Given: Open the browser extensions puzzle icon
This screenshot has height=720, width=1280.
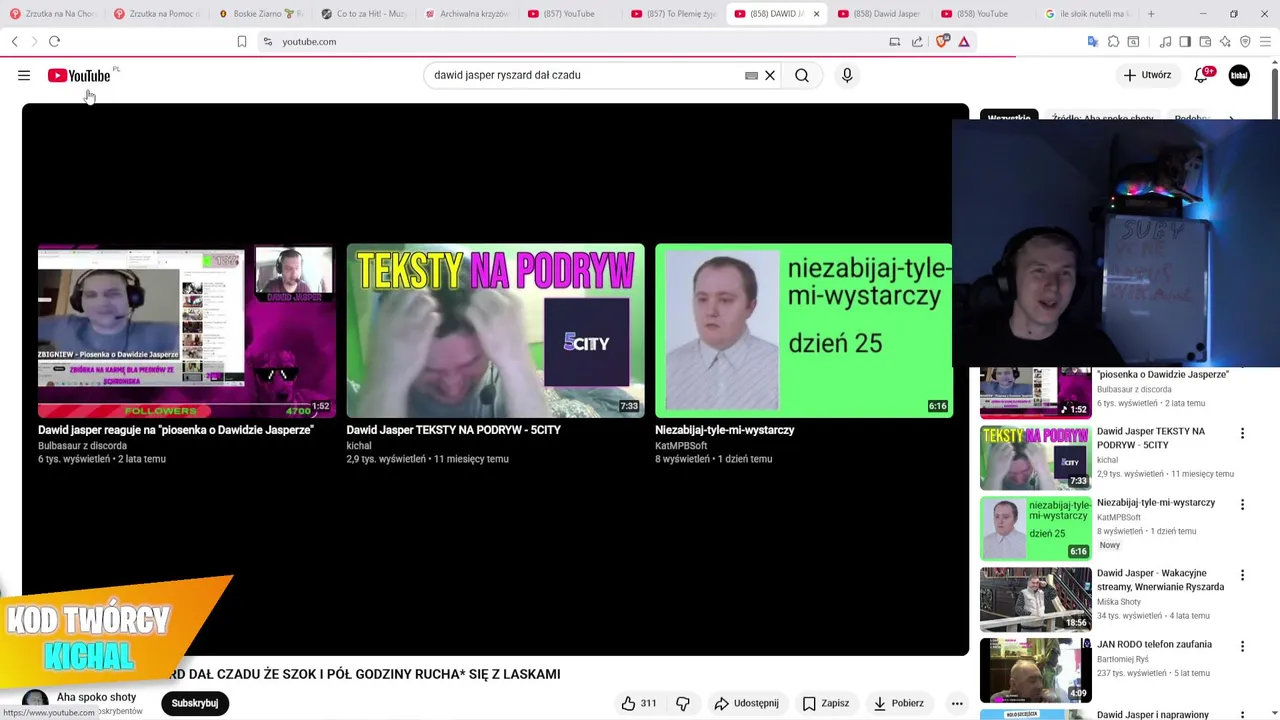Looking at the screenshot, I should point(1113,41).
